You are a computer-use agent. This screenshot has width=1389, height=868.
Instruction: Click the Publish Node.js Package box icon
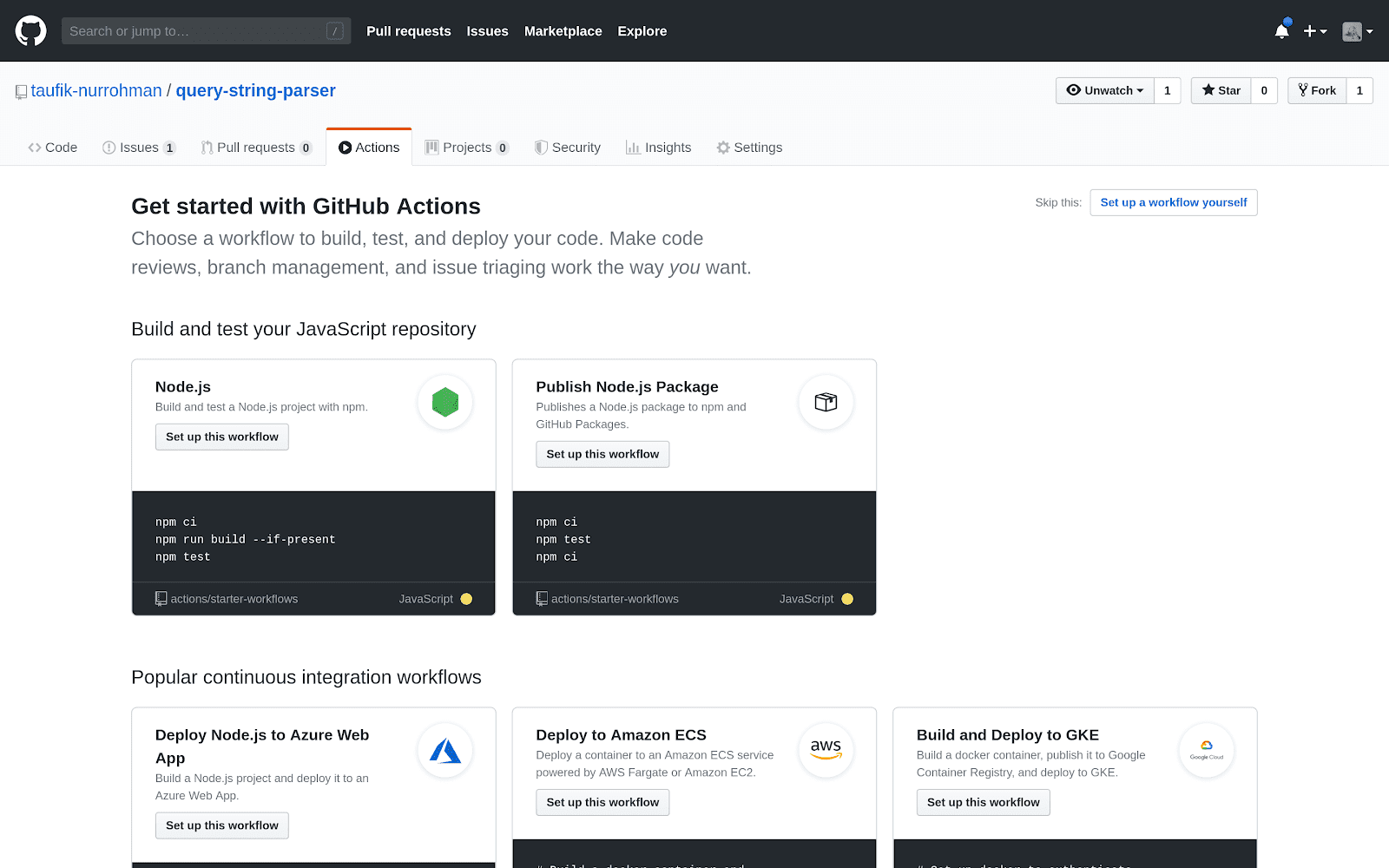coord(826,402)
